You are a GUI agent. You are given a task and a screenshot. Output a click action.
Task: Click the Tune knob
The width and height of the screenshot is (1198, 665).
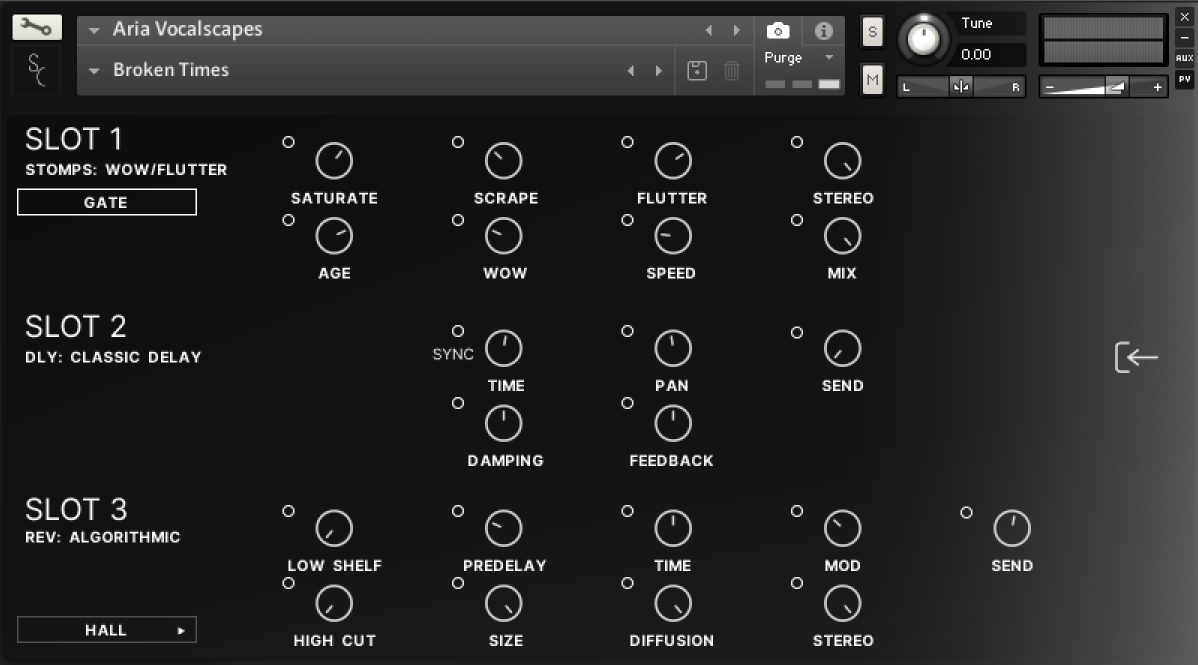pyautogui.click(x=925, y=40)
